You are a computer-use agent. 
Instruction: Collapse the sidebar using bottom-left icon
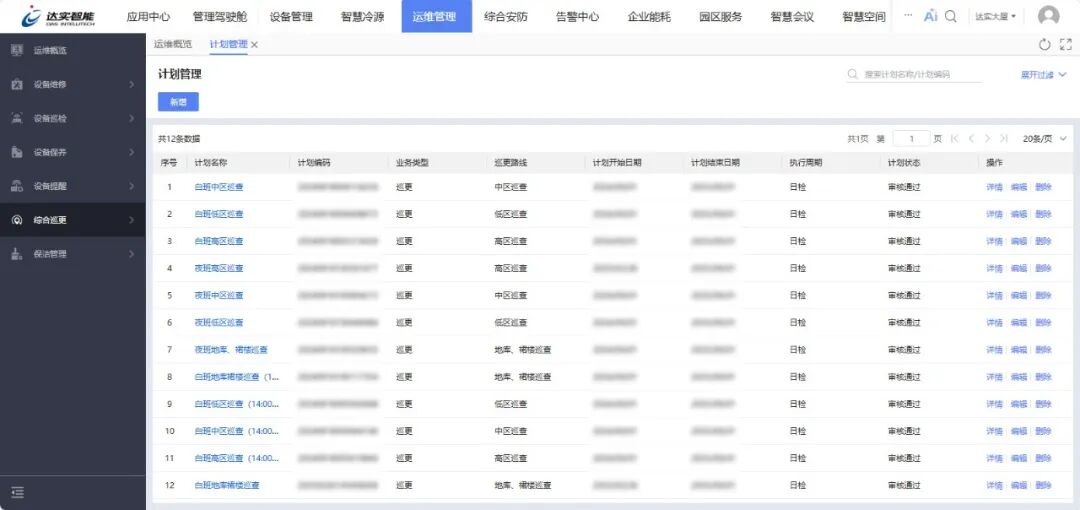18,492
